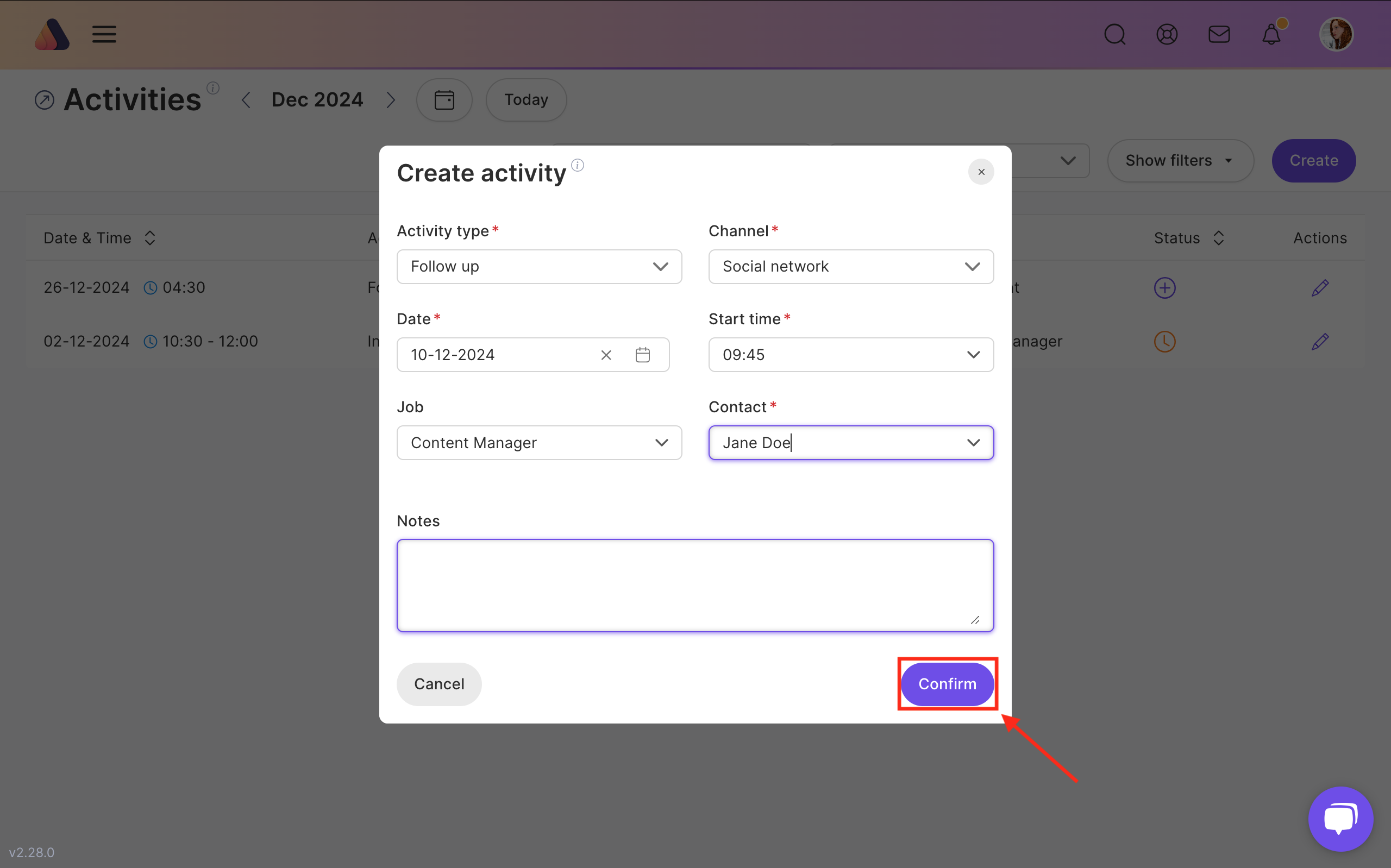This screenshot has height=868, width=1391.
Task: Clear the date field value
Action: click(606, 355)
